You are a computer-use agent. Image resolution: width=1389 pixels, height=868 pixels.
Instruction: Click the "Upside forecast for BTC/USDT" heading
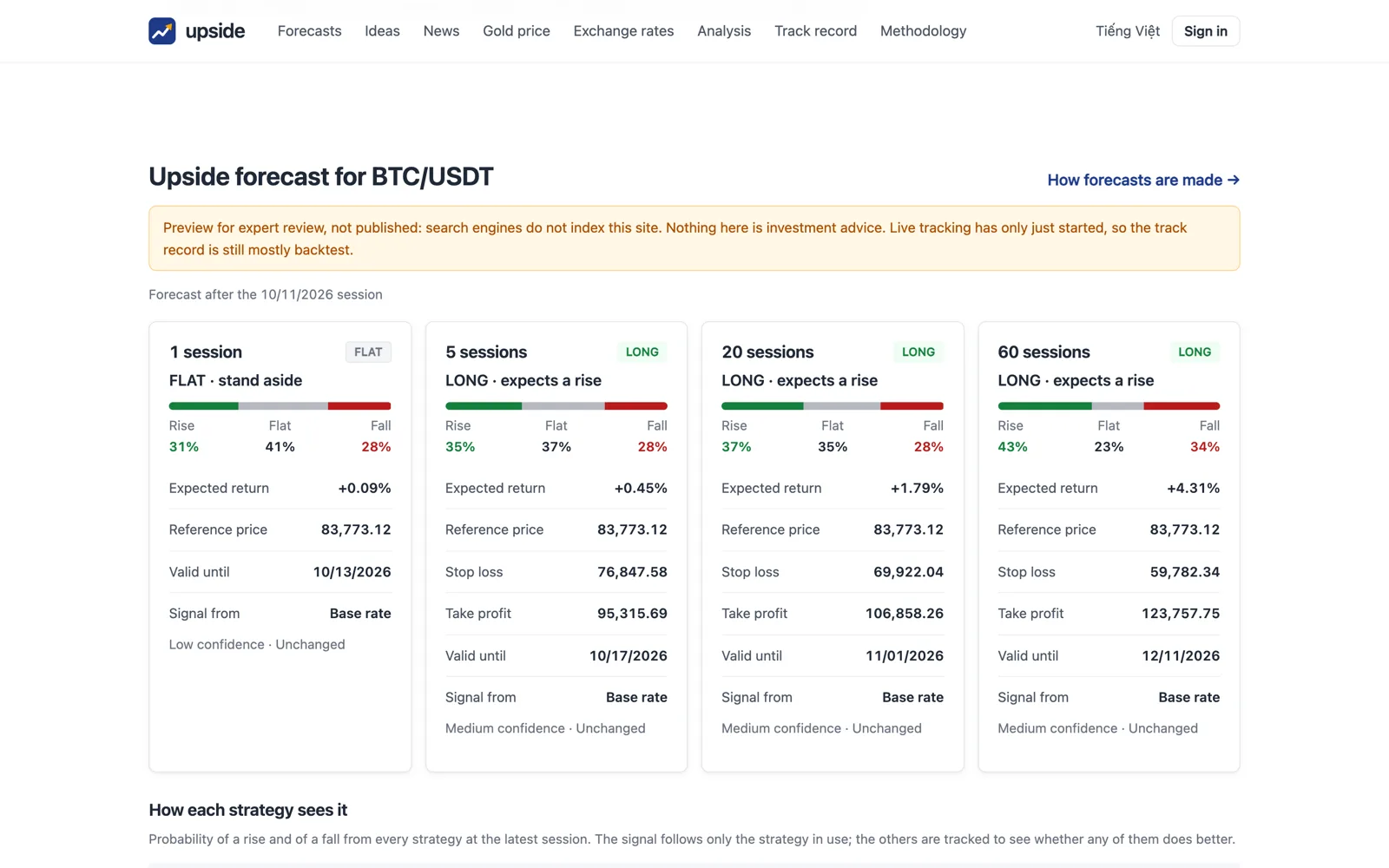(321, 177)
